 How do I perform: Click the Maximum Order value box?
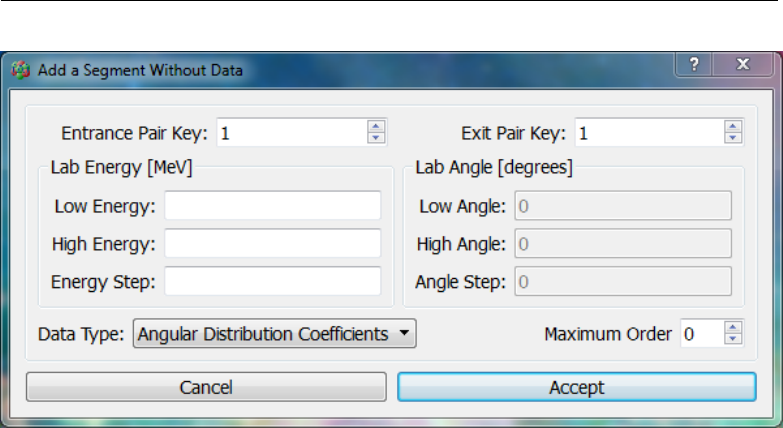pyautogui.click(x=703, y=334)
